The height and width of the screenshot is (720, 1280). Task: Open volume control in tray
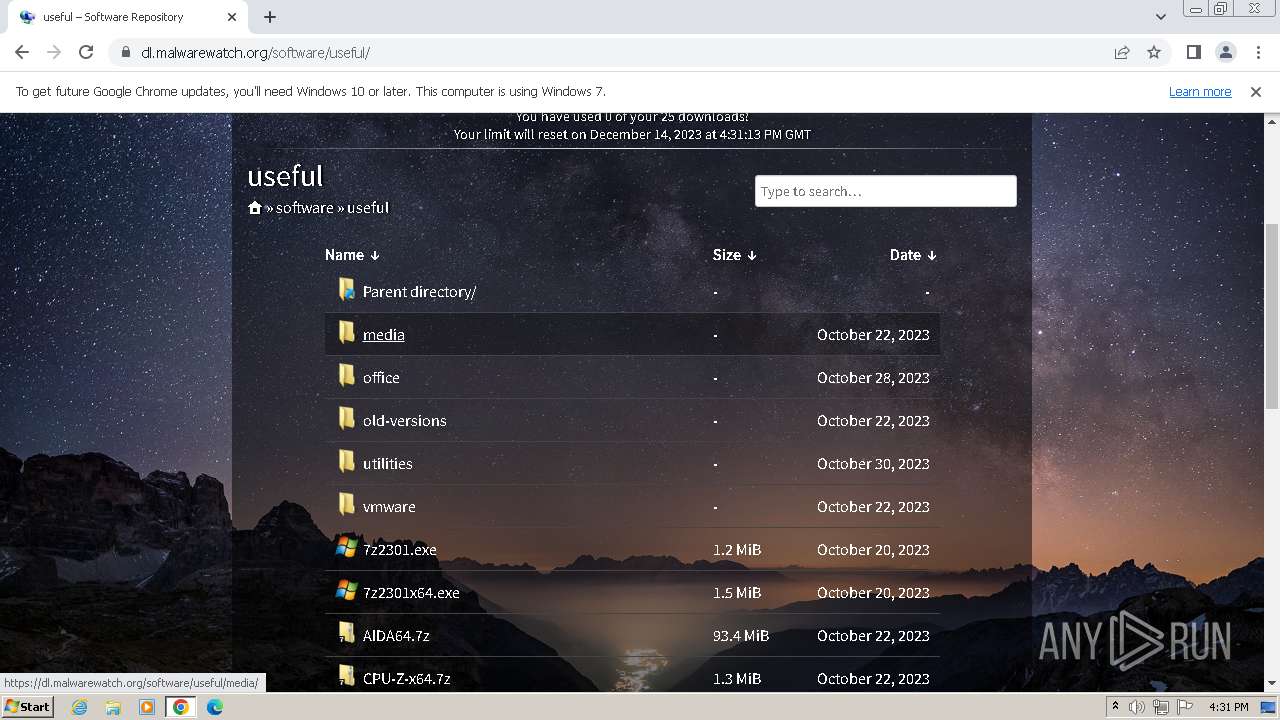(x=1137, y=707)
